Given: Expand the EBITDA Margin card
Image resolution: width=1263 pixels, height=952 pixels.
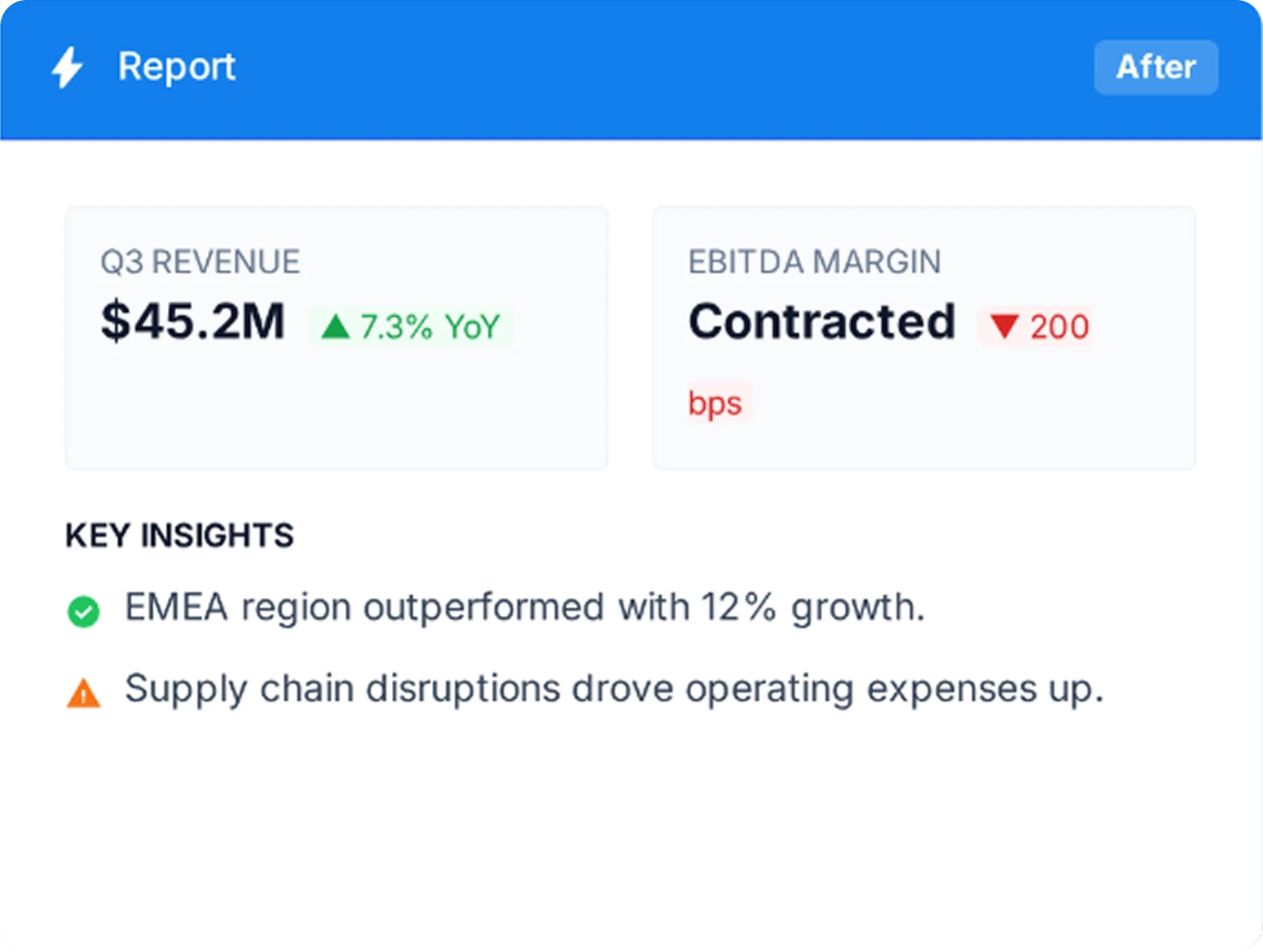Looking at the screenshot, I should coord(924,336).
